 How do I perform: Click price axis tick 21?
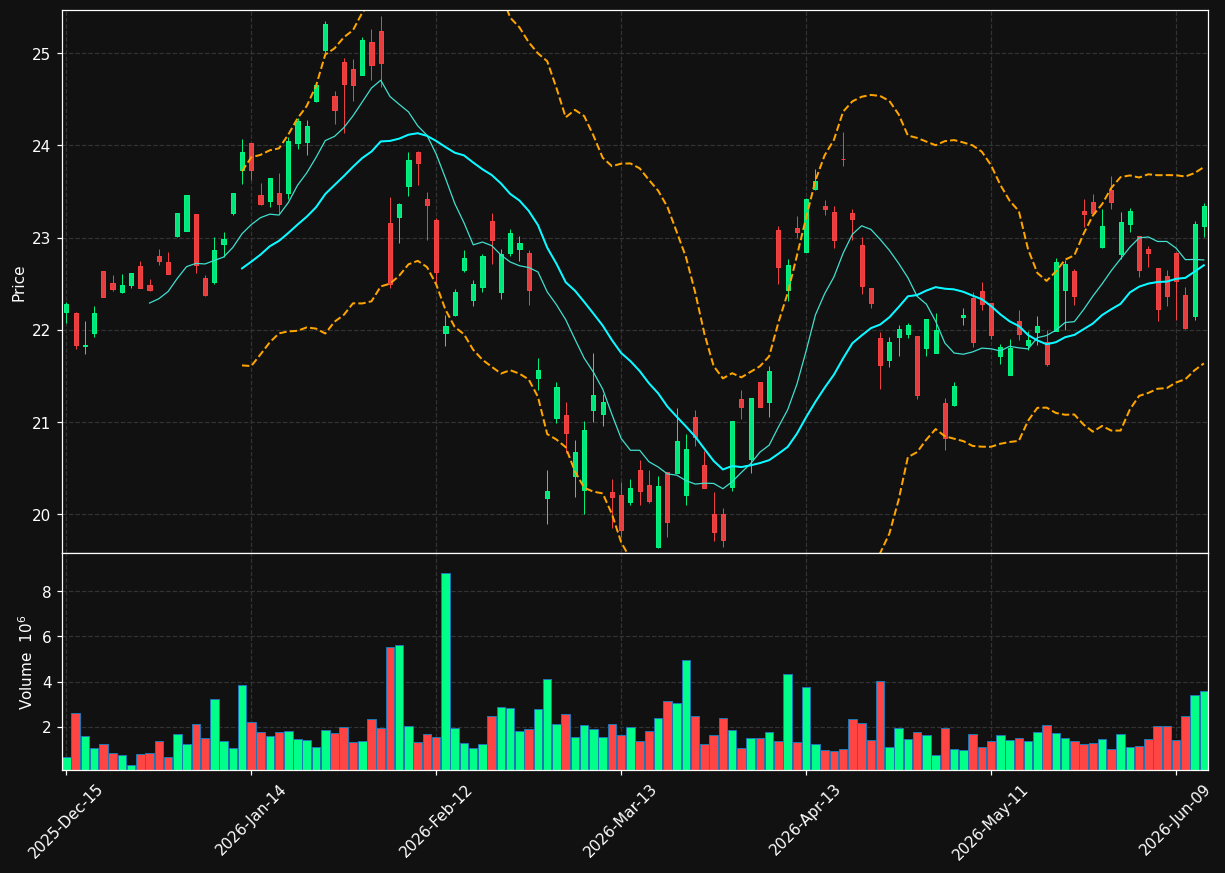pos(43,423)
